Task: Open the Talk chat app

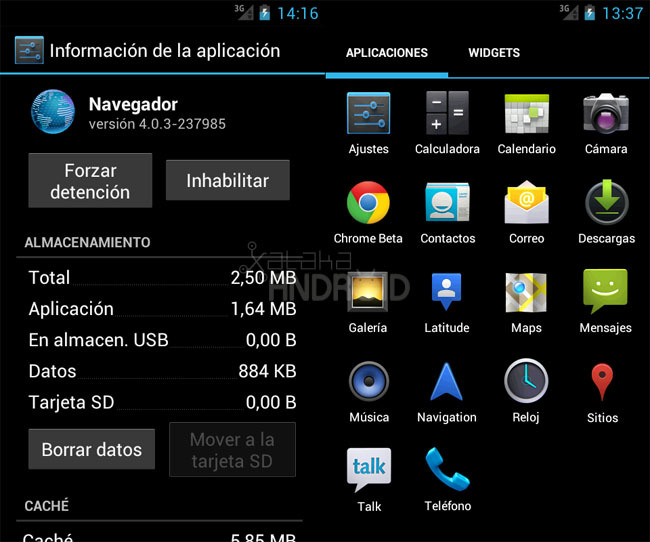Action: 369,480
